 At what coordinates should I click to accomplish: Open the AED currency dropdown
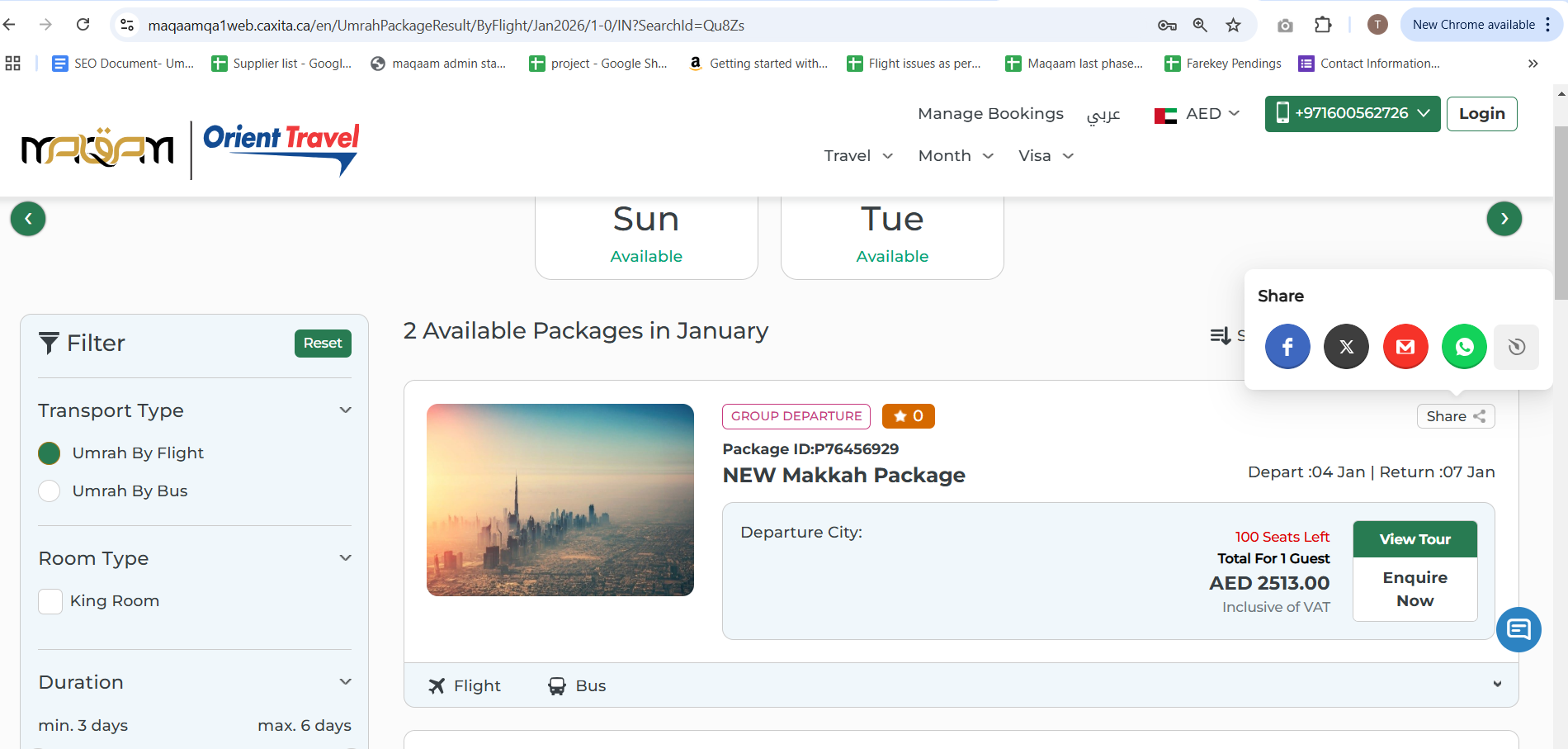[x=1197, y=114]
